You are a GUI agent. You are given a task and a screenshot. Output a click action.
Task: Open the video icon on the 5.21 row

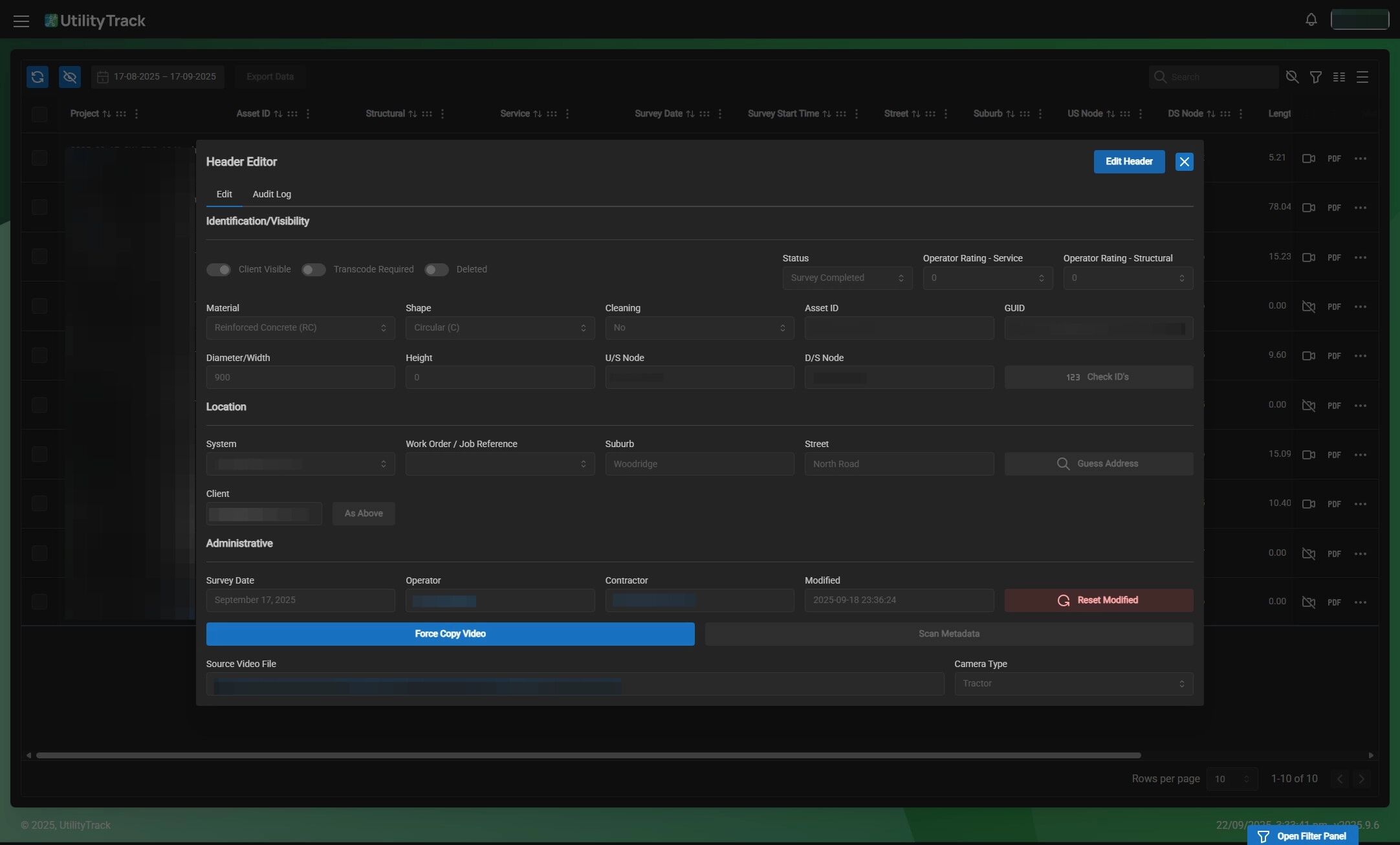1308,158
